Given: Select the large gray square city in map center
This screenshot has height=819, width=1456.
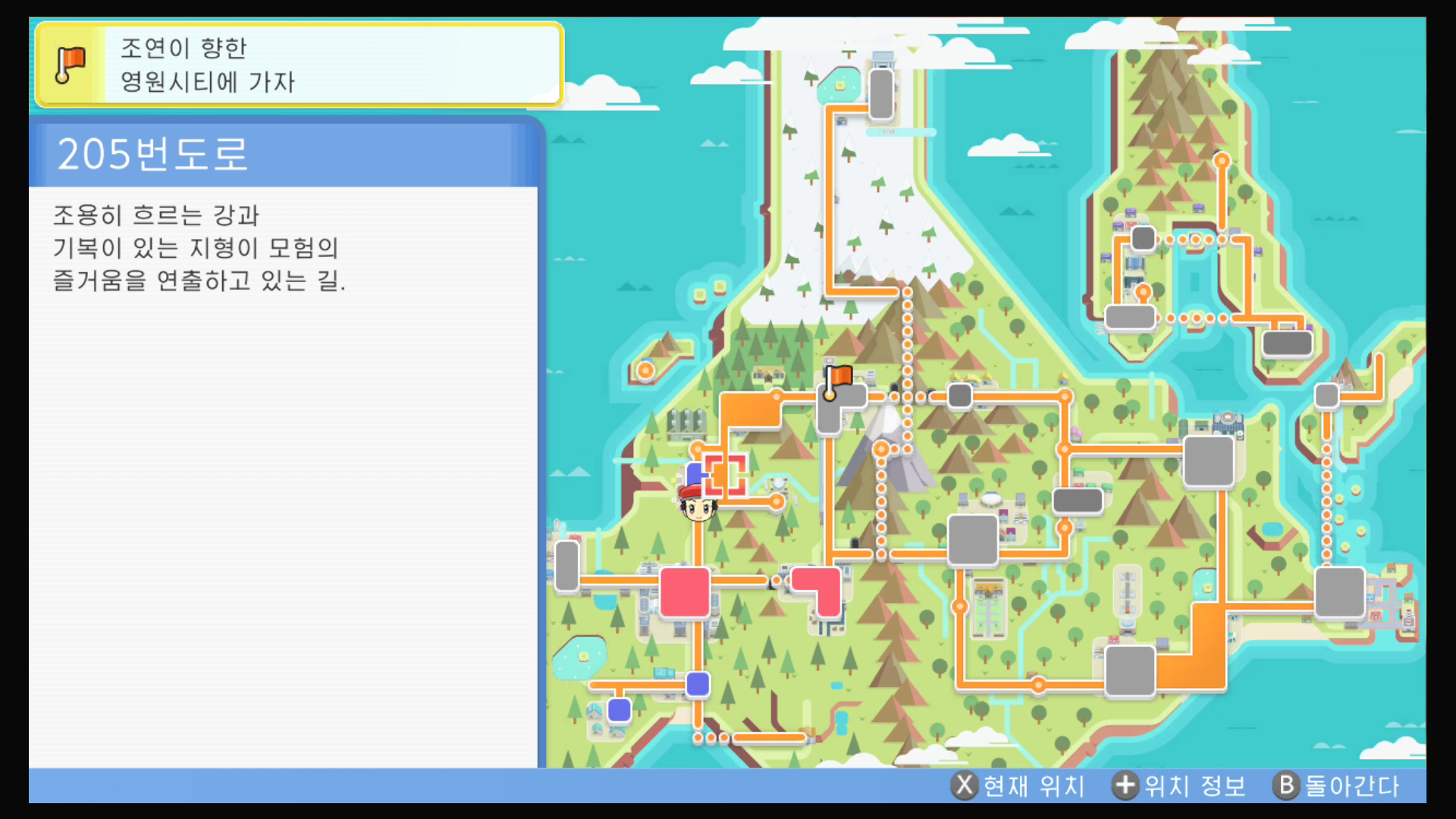Looking at the screenshot, I should coord(972,540).
